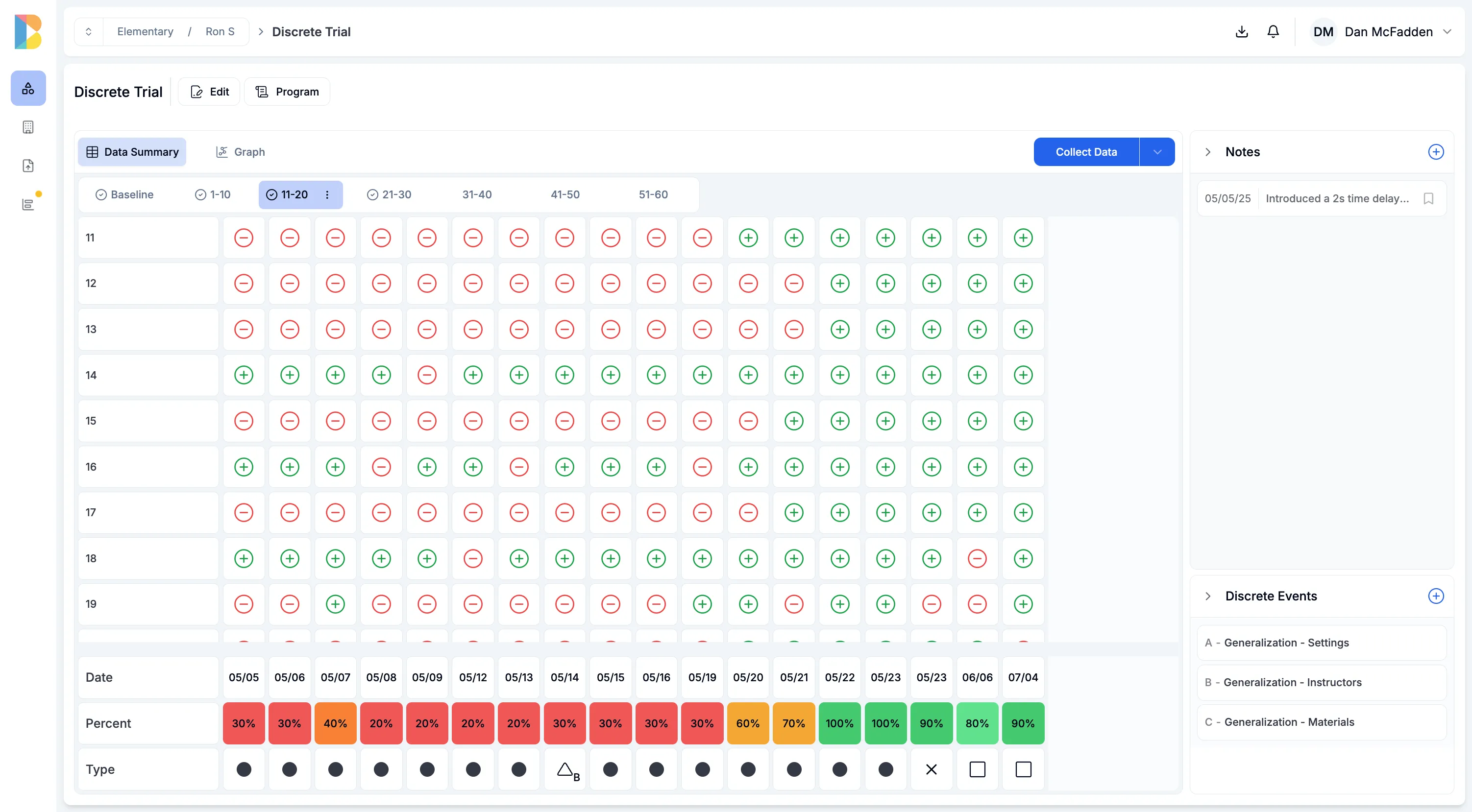The width and height of the screenshot is (1472, 812).
Task: Select the Baseline trial range tab
Action: tap(124, 195)
